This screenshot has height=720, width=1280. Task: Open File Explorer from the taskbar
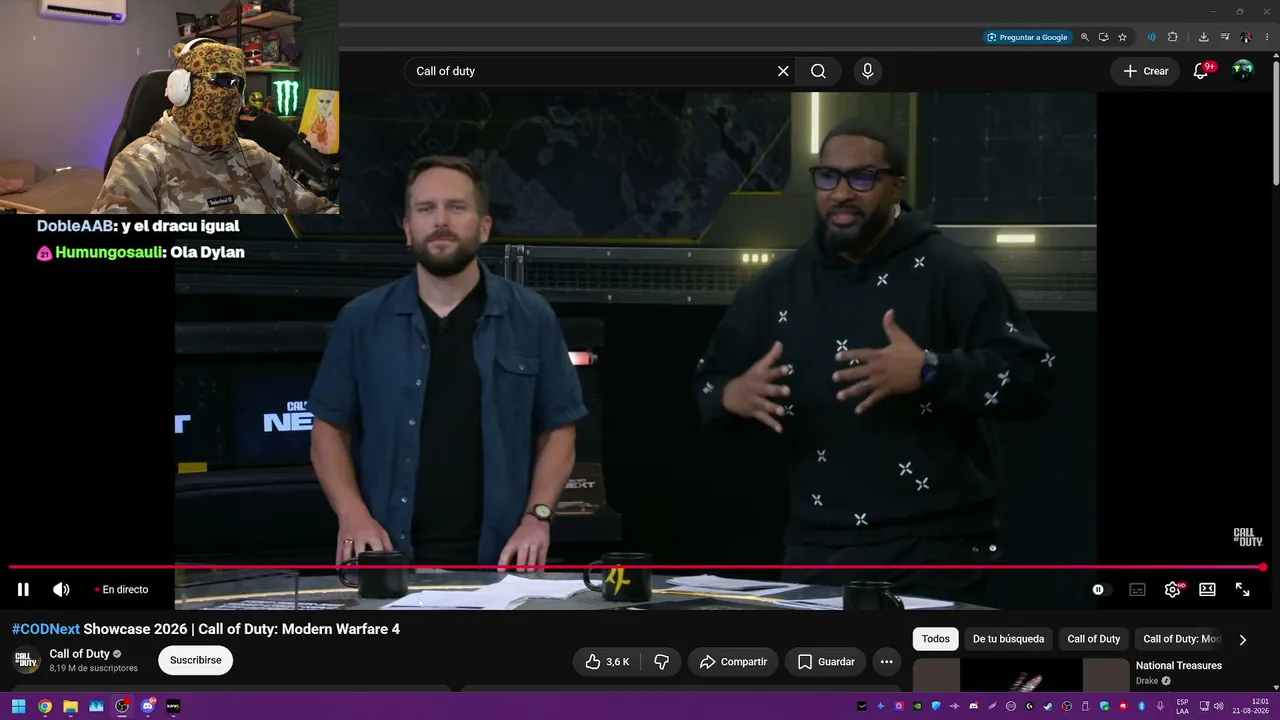click(x=70, y=706)
